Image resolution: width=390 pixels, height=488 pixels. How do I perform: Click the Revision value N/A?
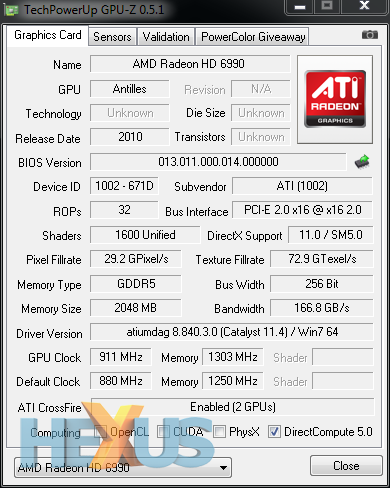(261, 89)
